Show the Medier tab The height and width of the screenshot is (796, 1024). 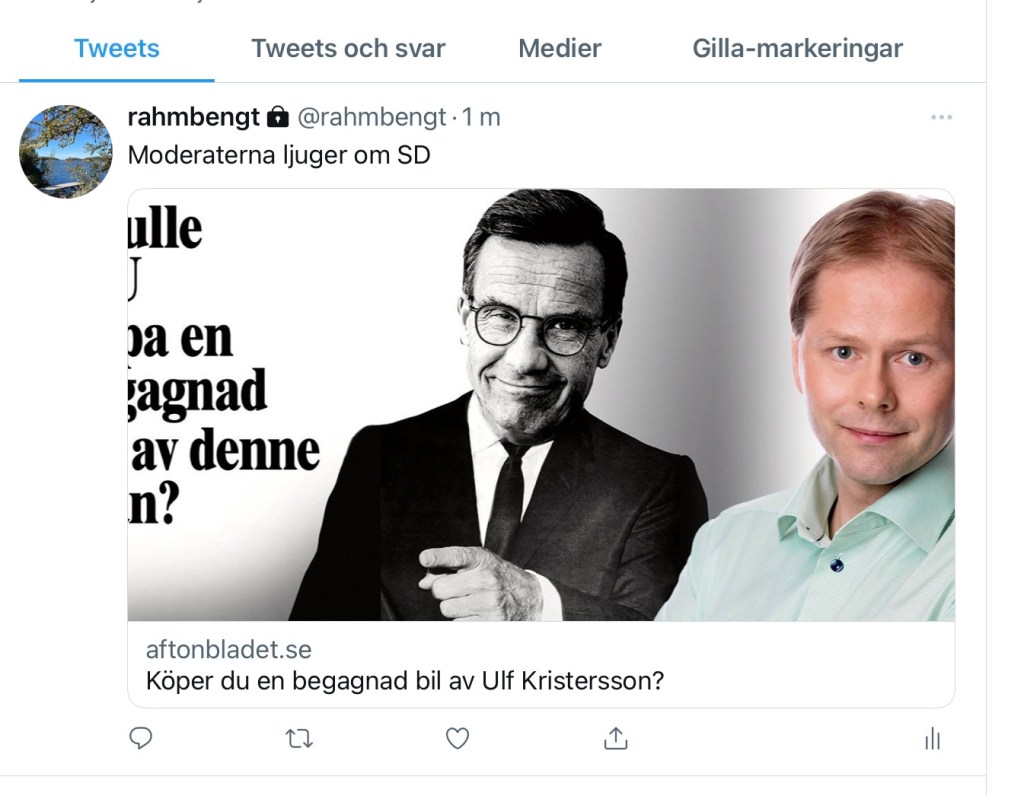pyautogui.click(x=560, y=48)
